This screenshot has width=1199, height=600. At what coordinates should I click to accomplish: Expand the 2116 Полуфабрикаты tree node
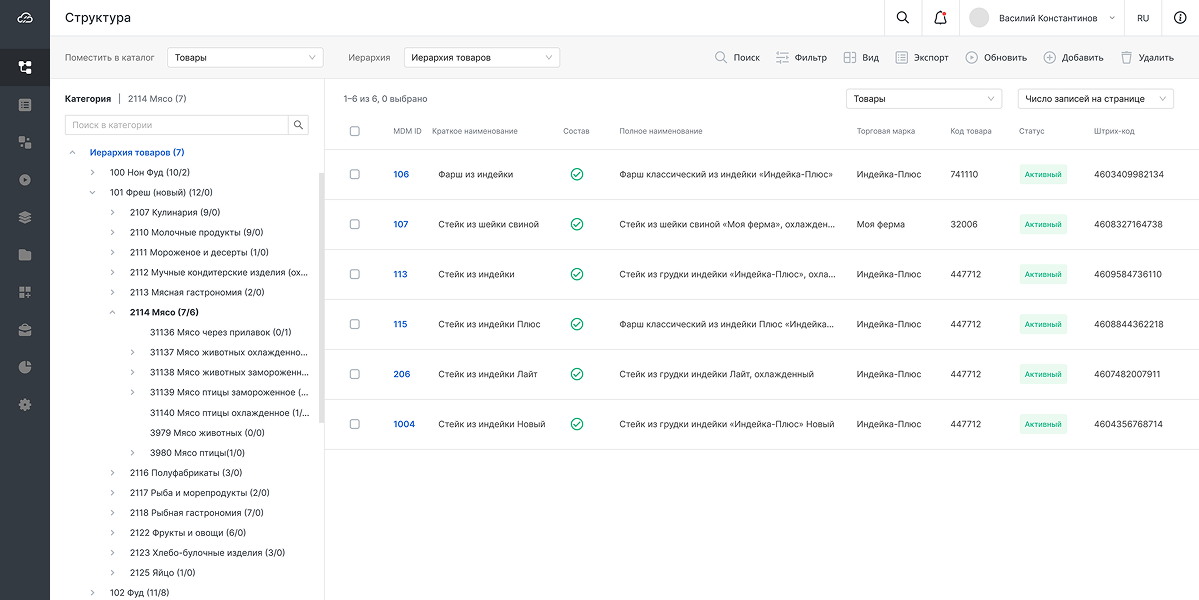click(x=112, y=473)
